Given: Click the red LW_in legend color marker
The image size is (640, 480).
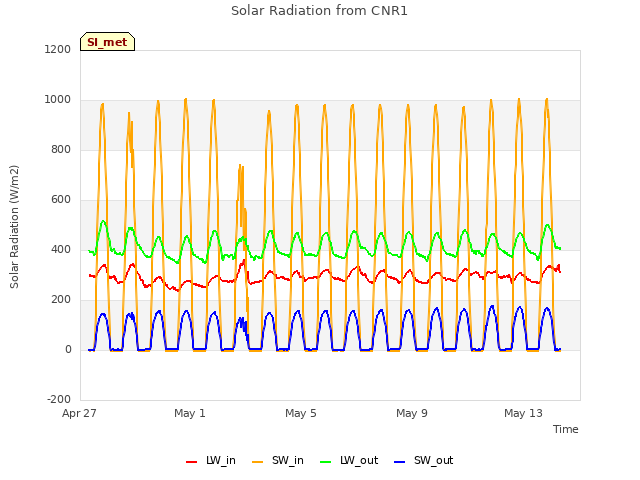Looking at the screenshot, I should click(191, 462).
